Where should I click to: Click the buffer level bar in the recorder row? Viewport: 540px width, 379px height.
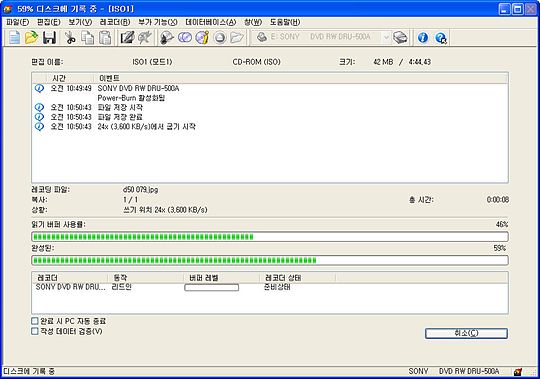(x=211, y=287)
